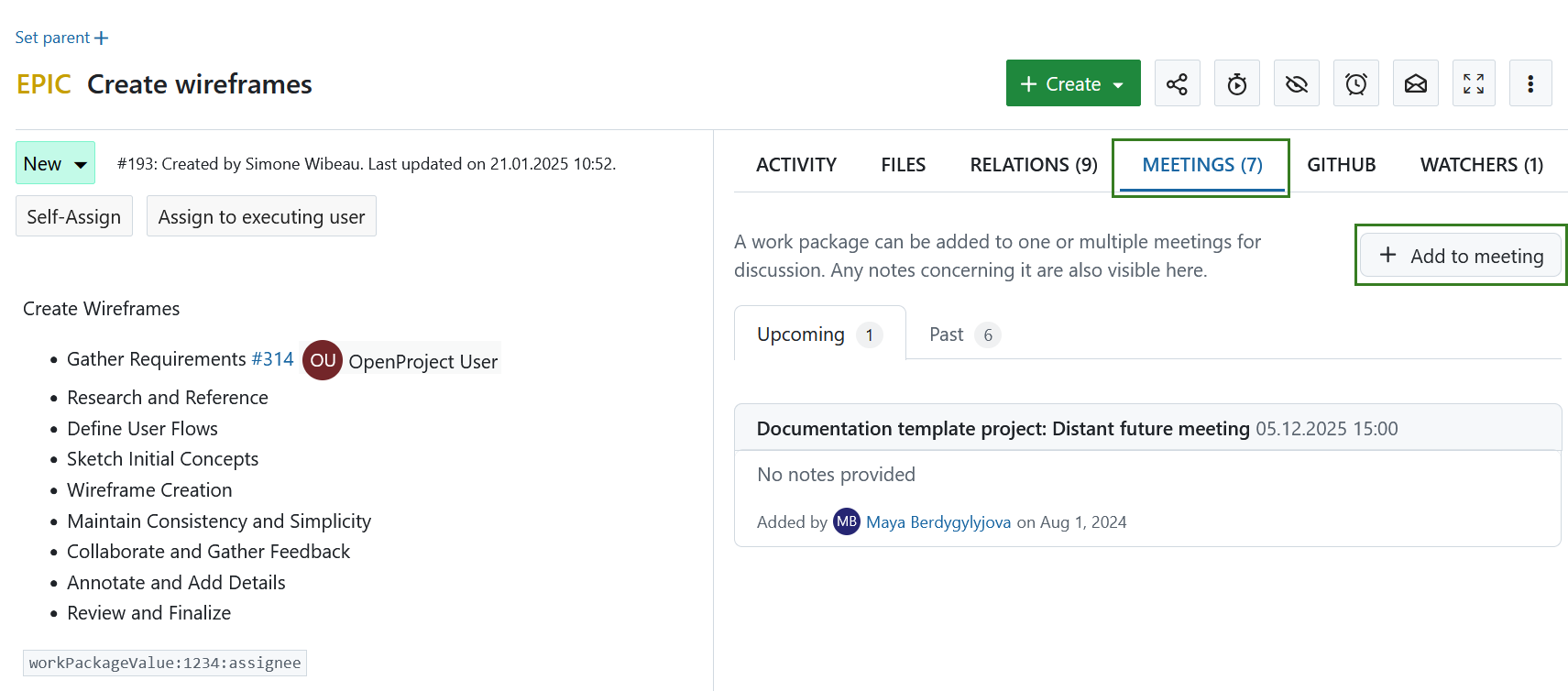1568x691 pixels.
Task: Click the open envelope notification icon
Action: (1415, 83)
